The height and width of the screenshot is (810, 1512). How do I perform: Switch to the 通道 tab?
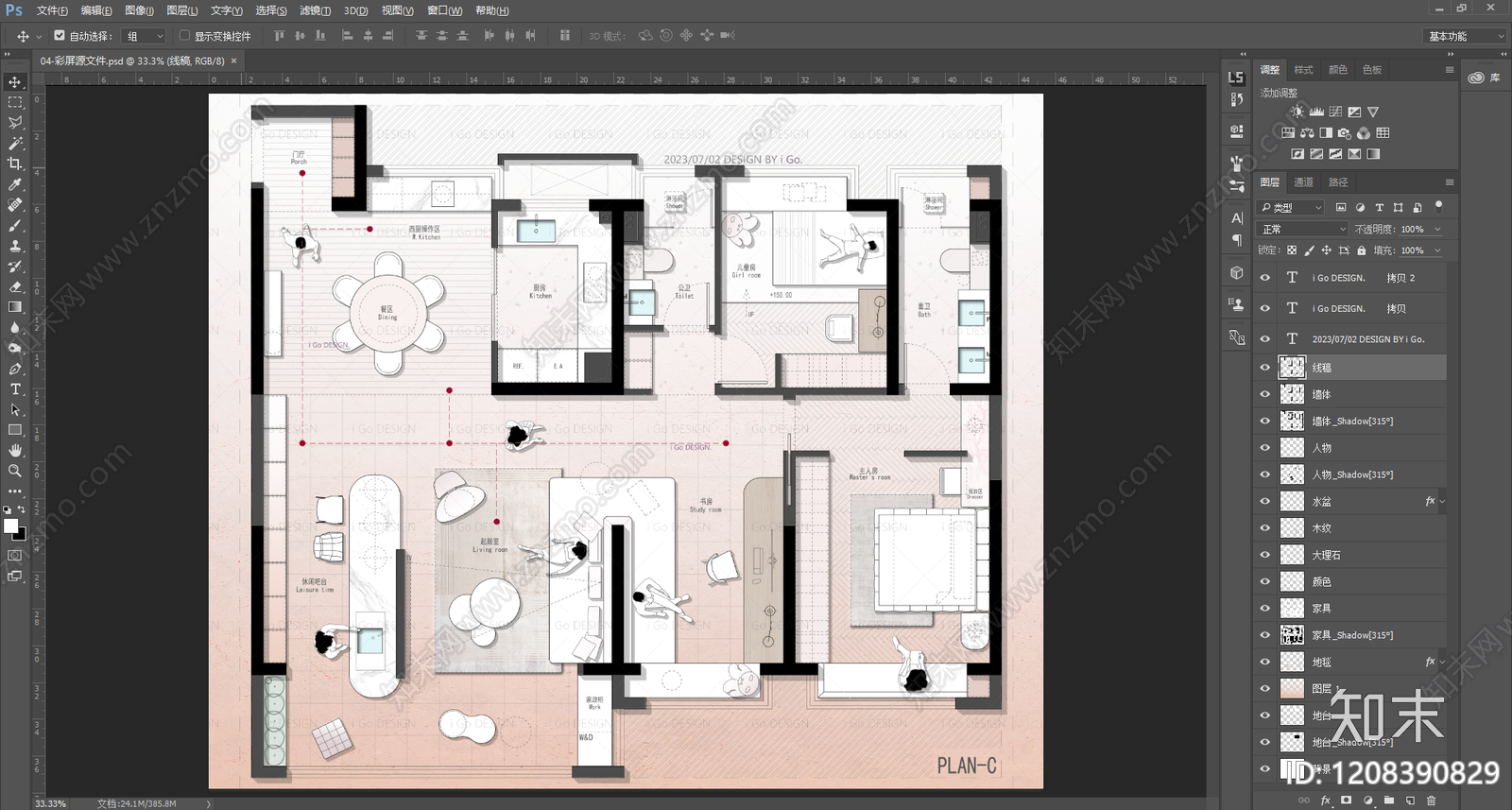(x=1303, y=181)
